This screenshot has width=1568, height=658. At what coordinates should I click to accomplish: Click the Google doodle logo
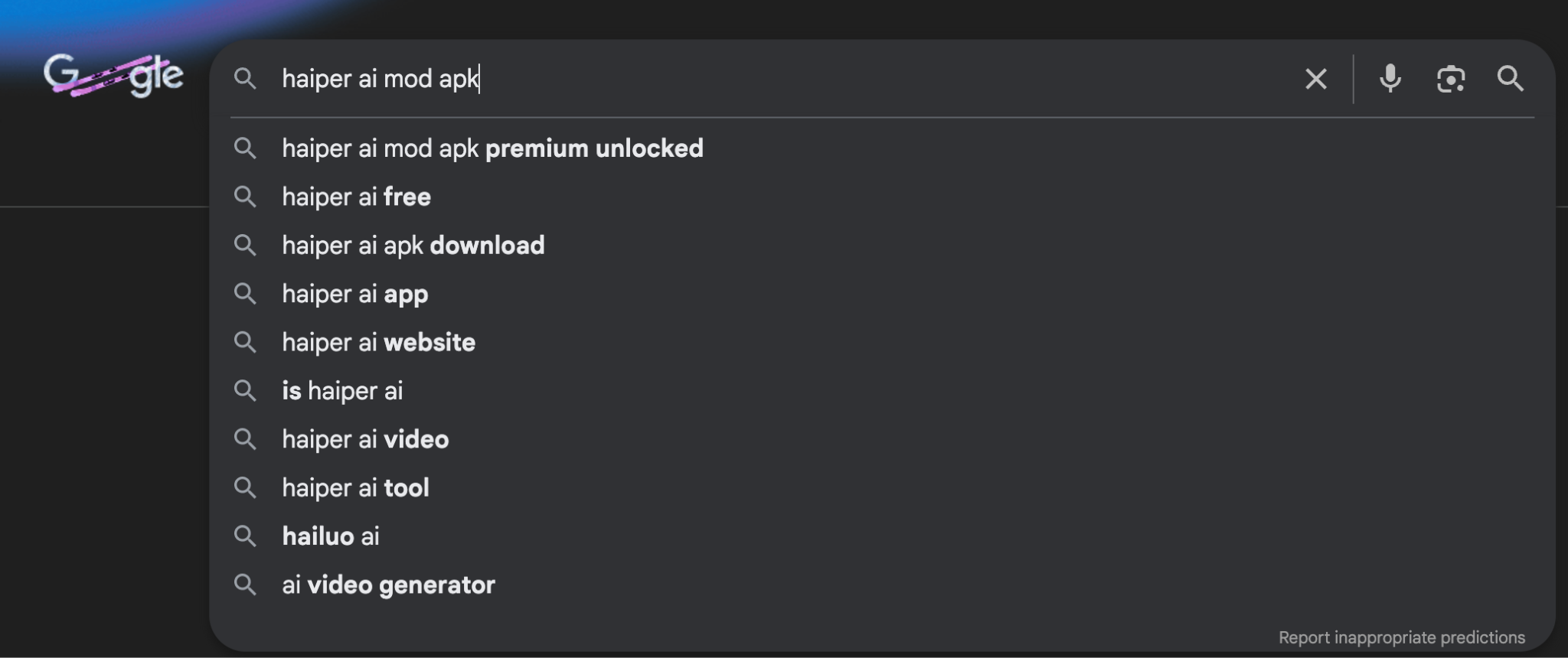(113, 76)
